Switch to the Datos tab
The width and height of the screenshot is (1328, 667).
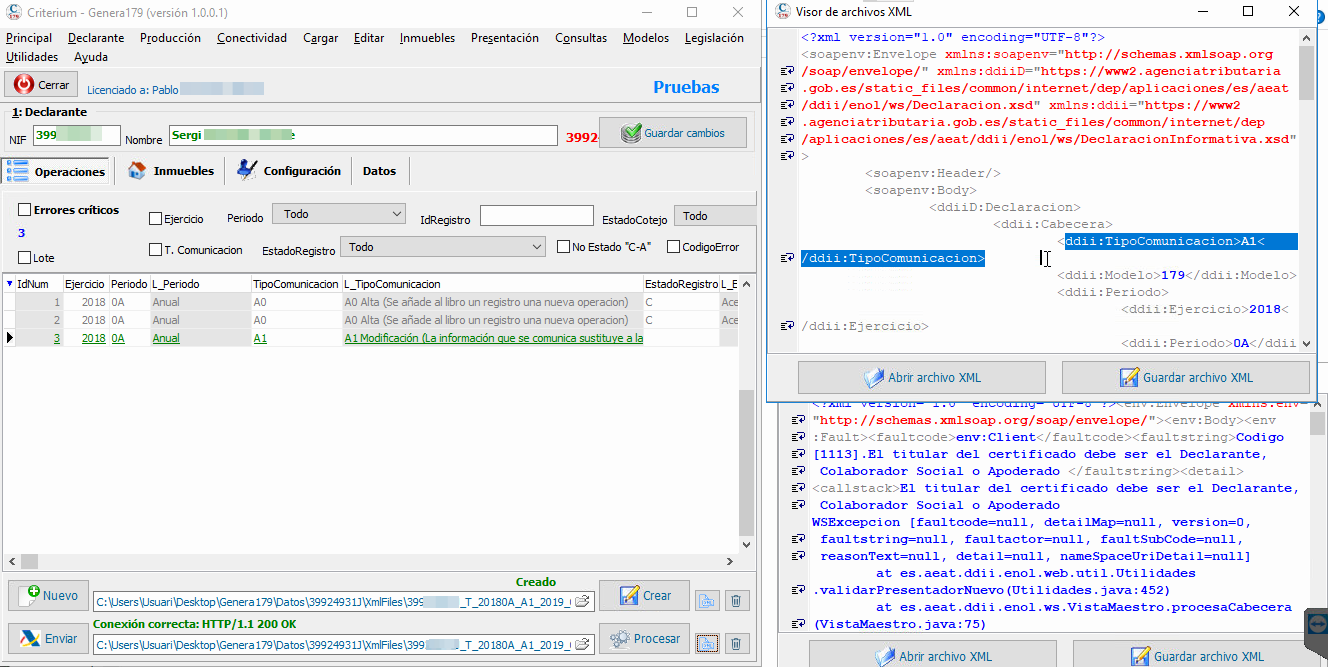pyautogui.click(x=379, y=171)
